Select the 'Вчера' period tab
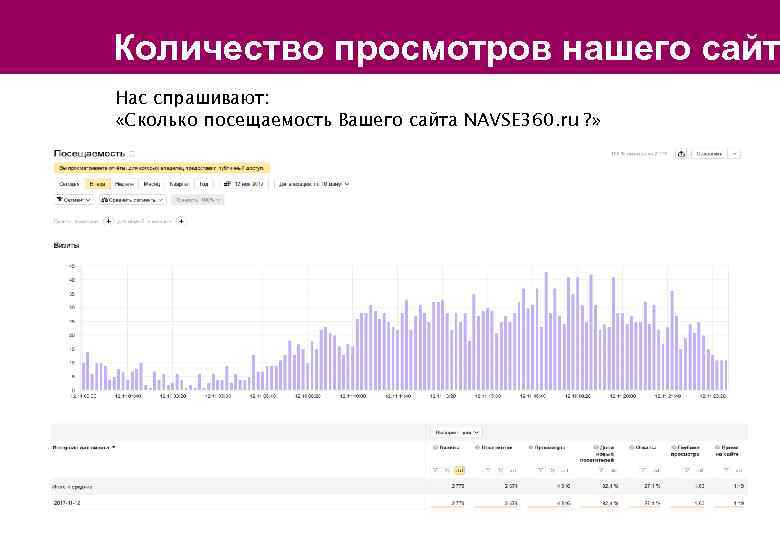The height and width of the screenshot is (540, 780). click(98, 184)
